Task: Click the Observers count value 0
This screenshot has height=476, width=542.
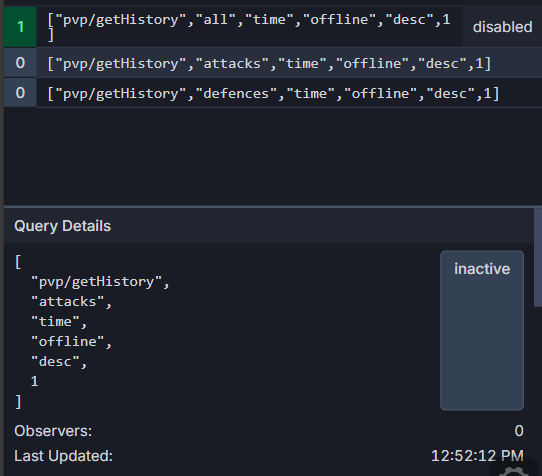Action: pos(519,431)
